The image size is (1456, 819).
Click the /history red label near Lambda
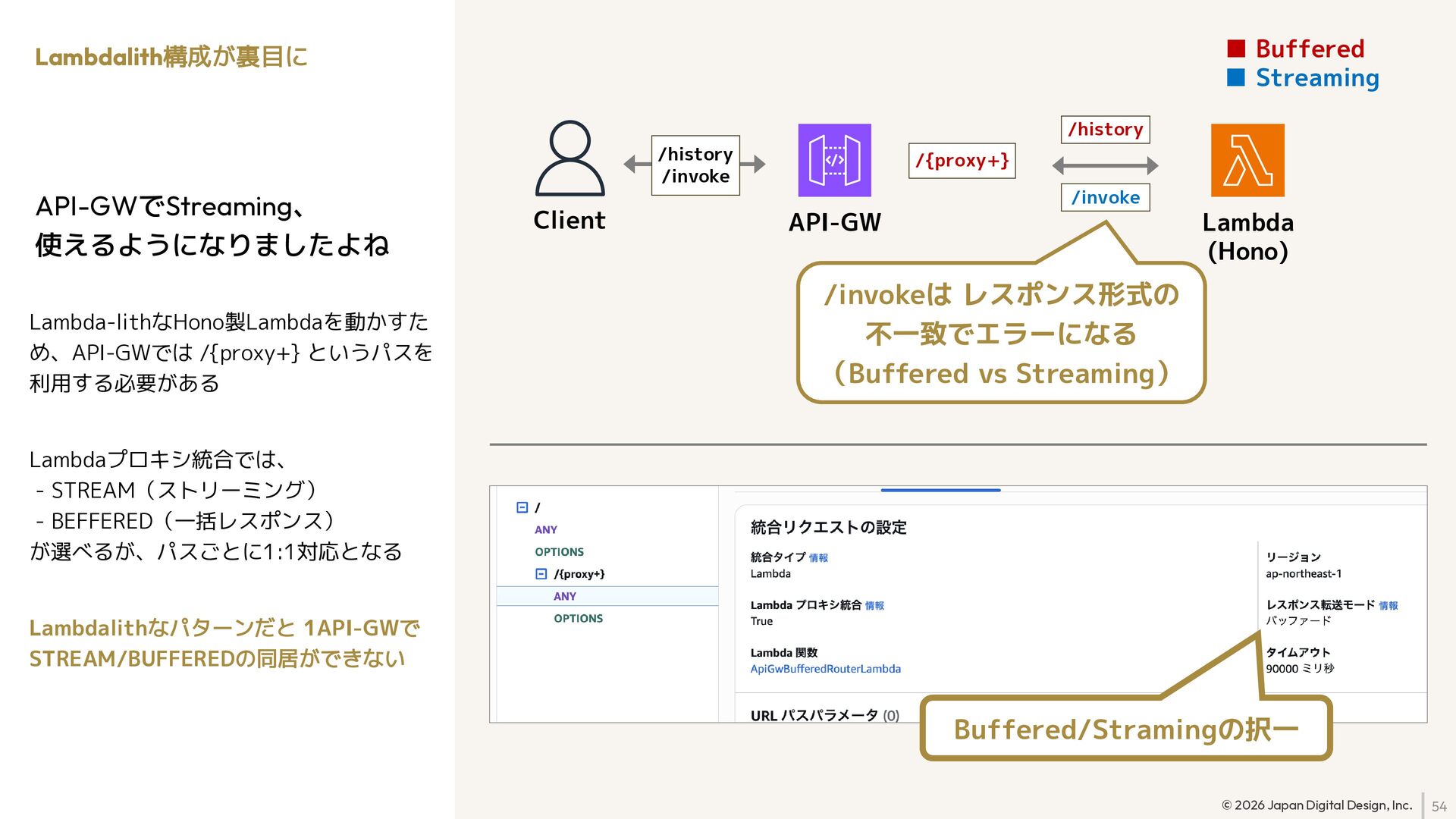click(1105, 130)
